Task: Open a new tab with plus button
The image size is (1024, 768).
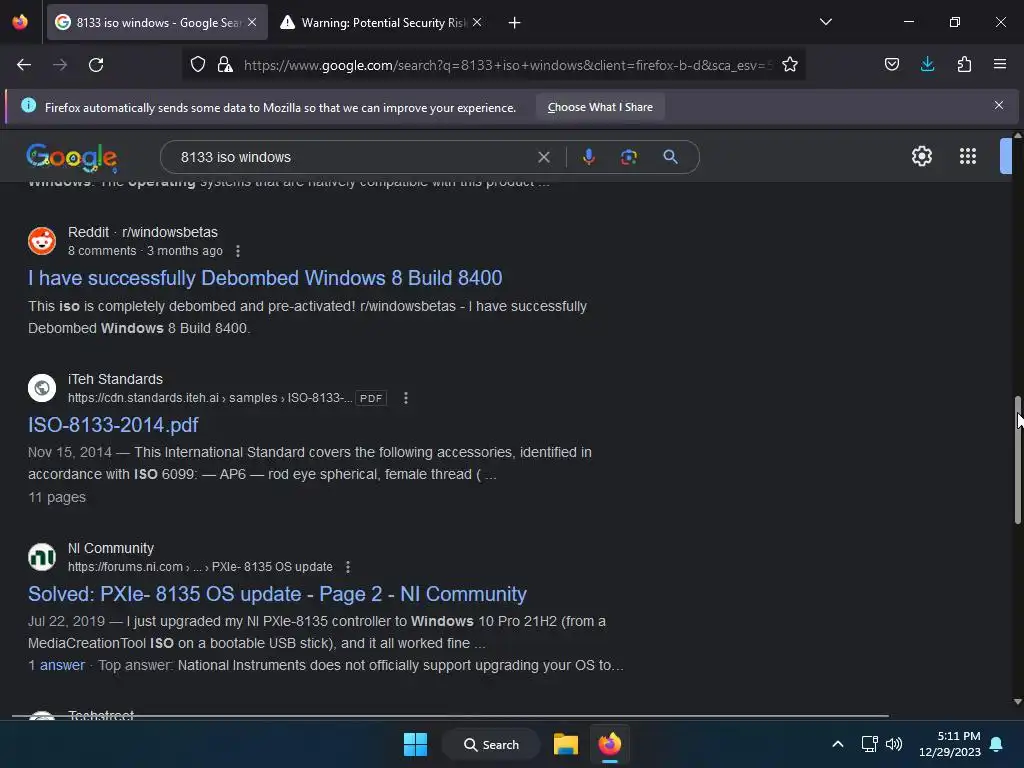Action: click(515, 23)
